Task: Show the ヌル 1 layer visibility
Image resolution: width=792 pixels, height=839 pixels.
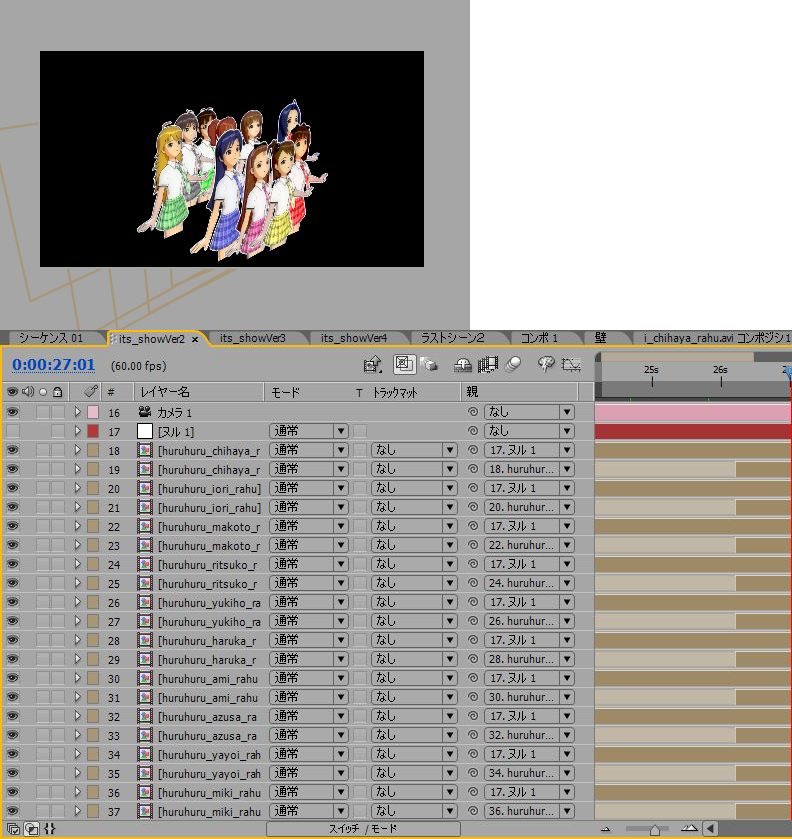Action: (12, 431)
